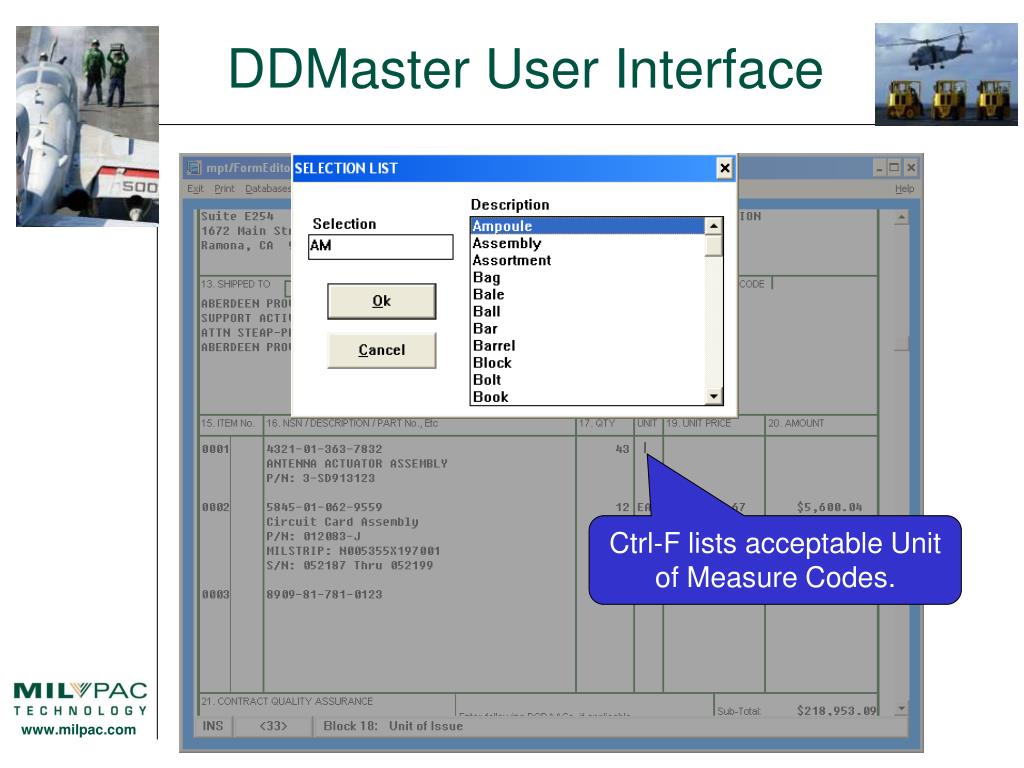The width and height of the screenshot is (1024, 768).
Task: Open the Help menu in FormEditor window
Action: [x=904, y=189]
